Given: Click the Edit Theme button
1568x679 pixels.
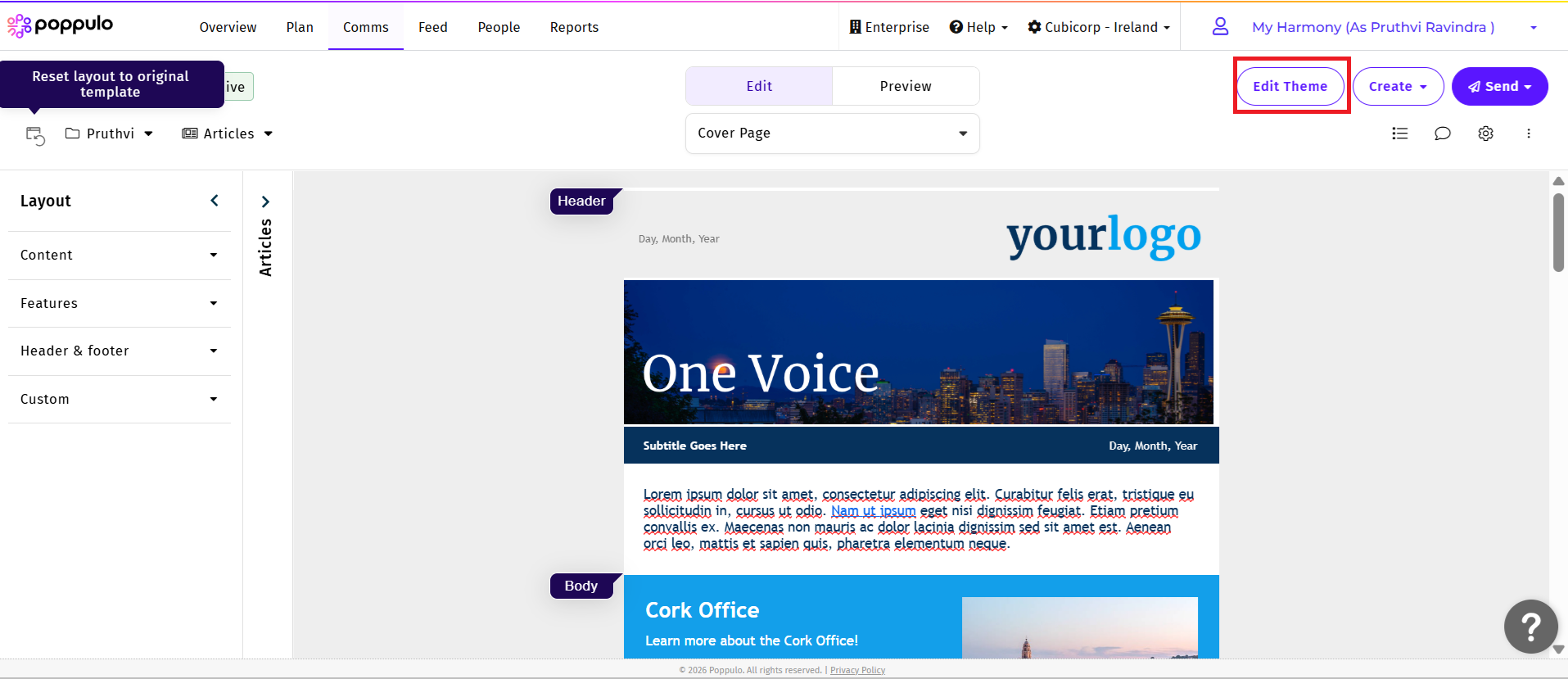Looking at the screenshot, I should point(1290,86).
